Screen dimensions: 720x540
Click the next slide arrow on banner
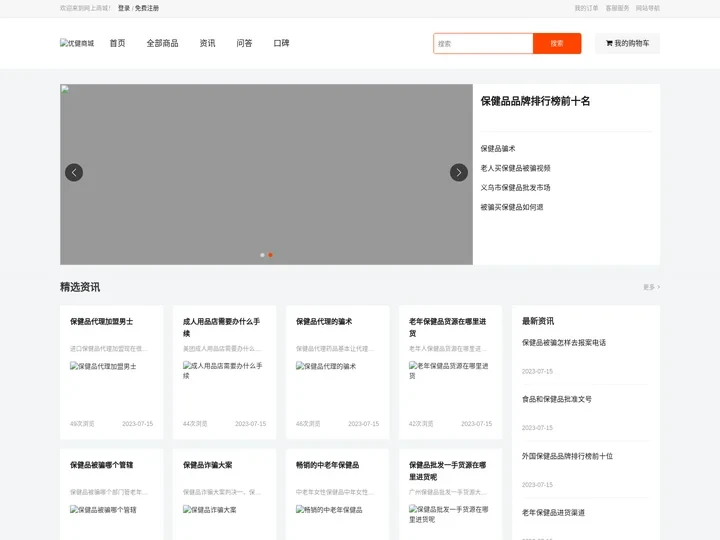click(459, 173)
